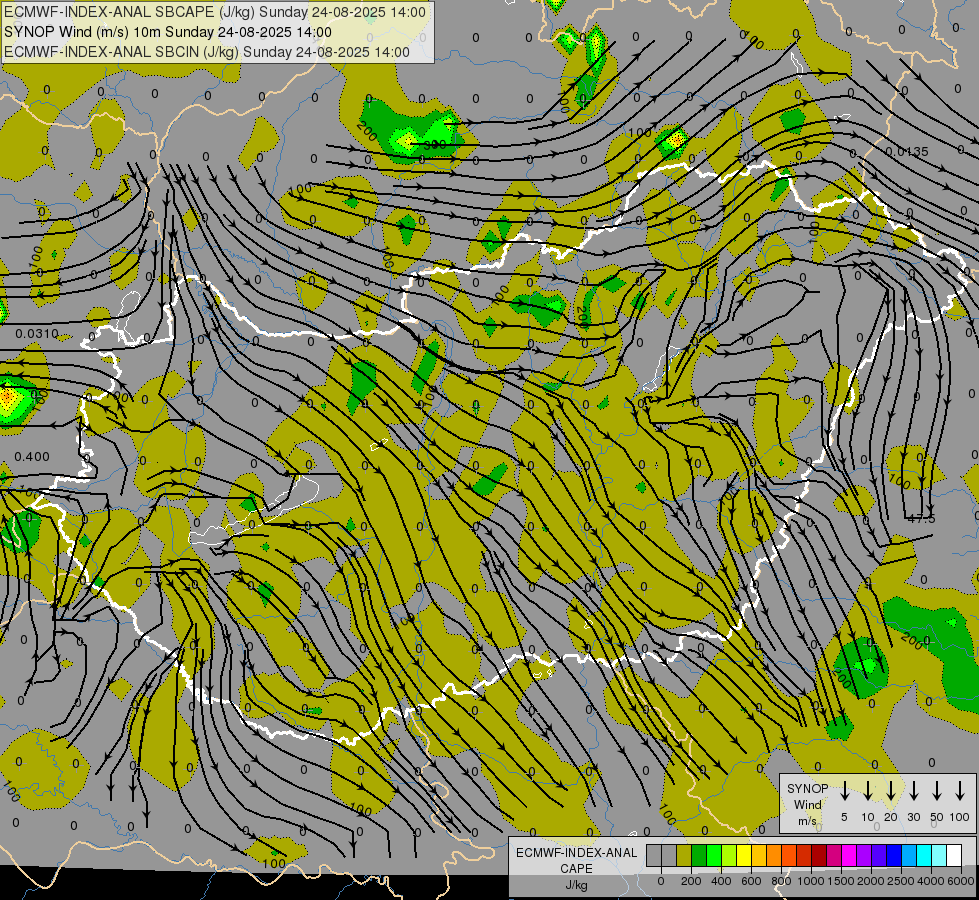Click the wind arrow above the 20 m/s label
Screen dimensions: 979x900
891,791
